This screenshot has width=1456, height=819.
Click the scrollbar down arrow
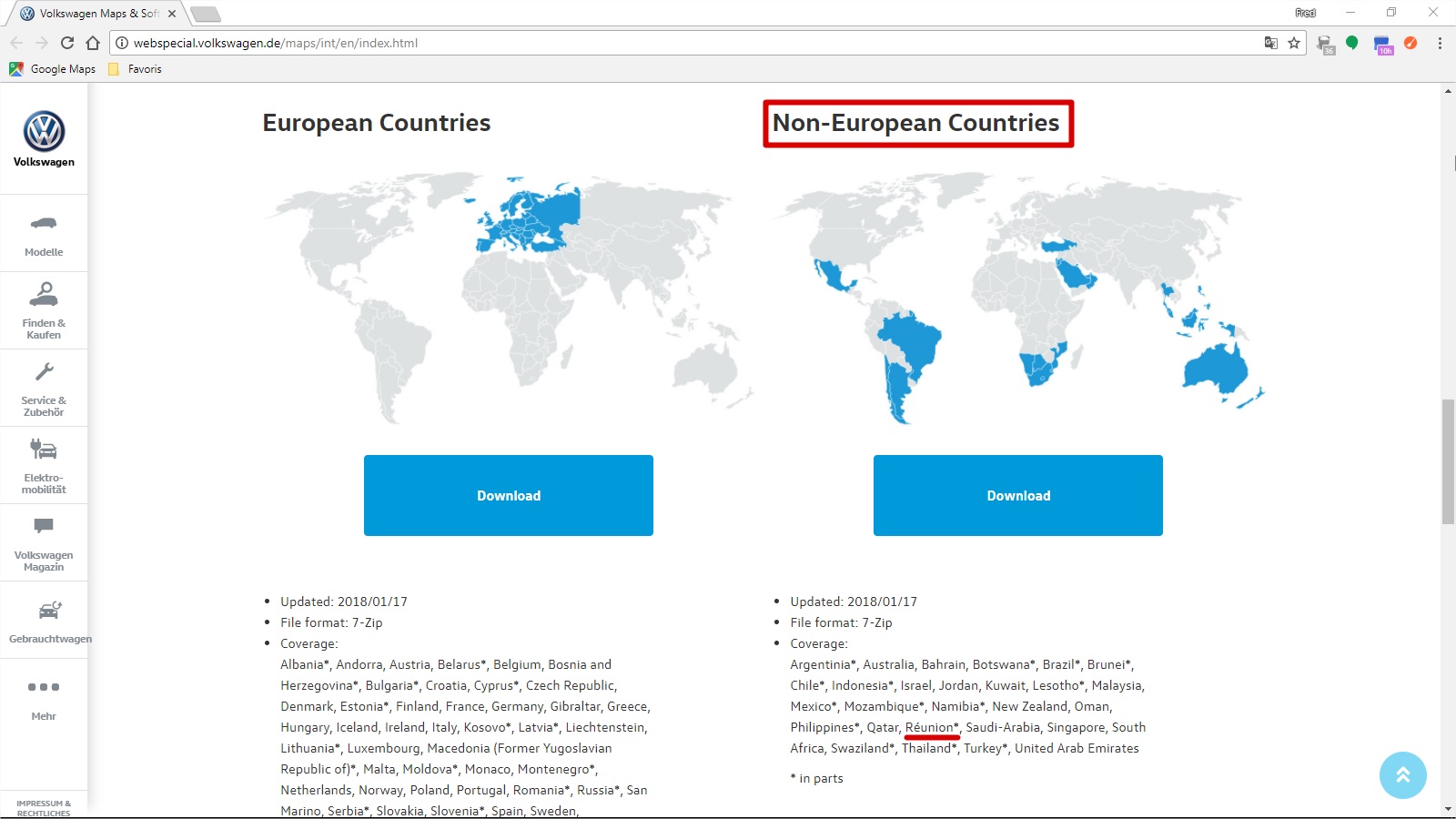(1448, 809)
